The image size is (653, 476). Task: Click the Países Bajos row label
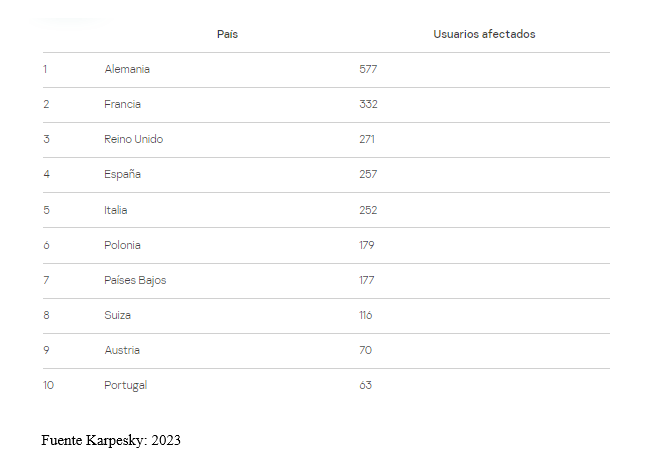click(135, 280)
